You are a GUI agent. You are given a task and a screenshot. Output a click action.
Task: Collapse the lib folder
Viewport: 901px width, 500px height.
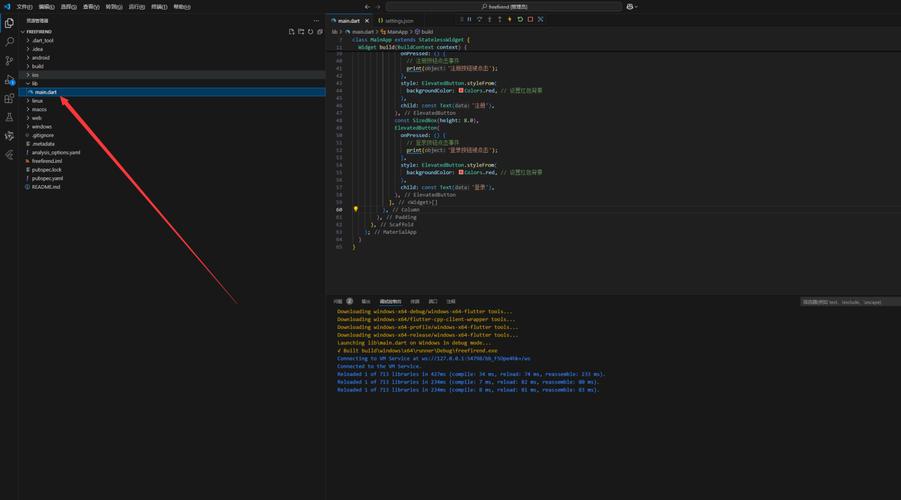click(34, 83)
